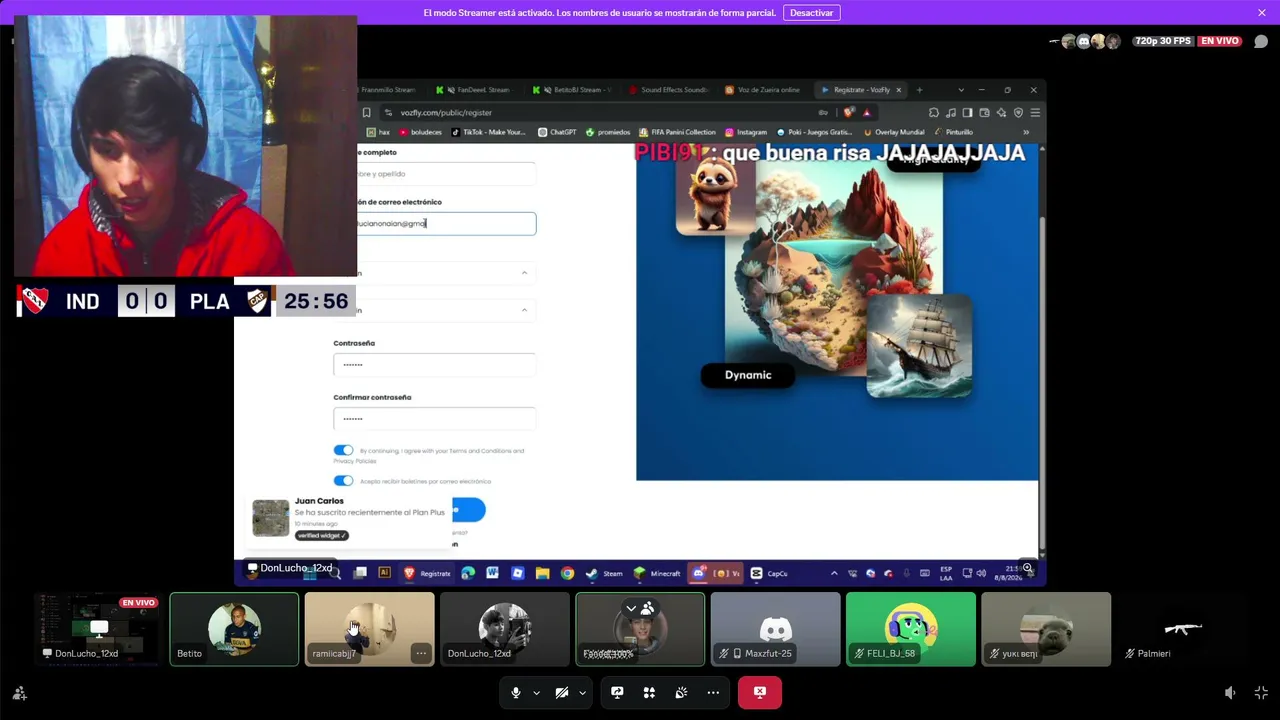Viewport: 1280px width, 720px height.
Task: Select the DonLucho_12xd camera tile
Action: [x=505, y=629]
